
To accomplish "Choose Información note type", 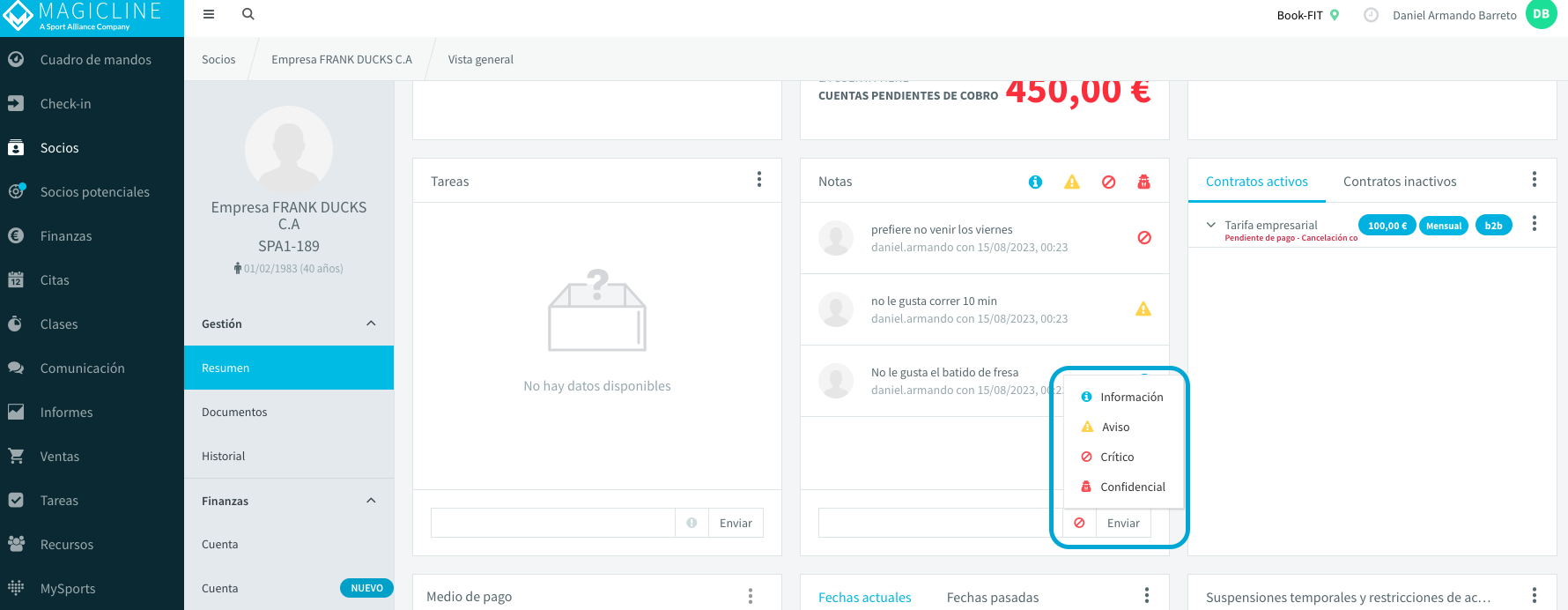I will (x=1122, y=397).
